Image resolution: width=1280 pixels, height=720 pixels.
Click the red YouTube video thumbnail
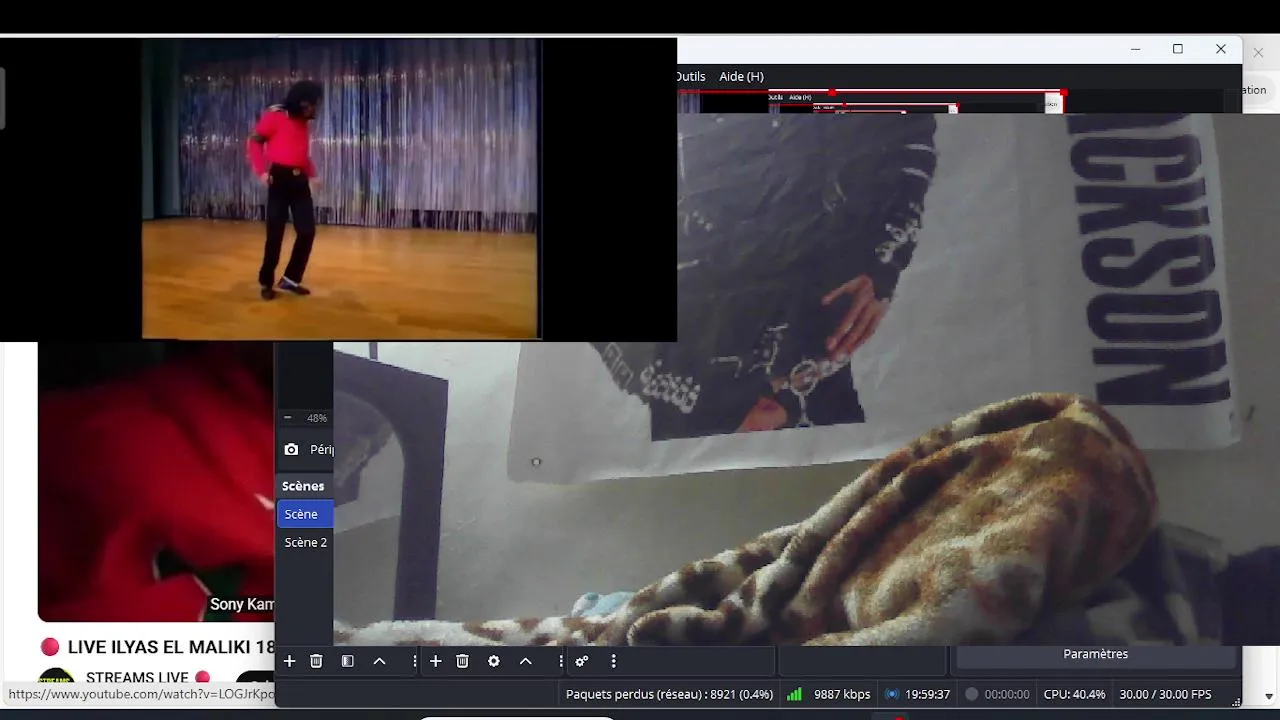coord(156,481)
